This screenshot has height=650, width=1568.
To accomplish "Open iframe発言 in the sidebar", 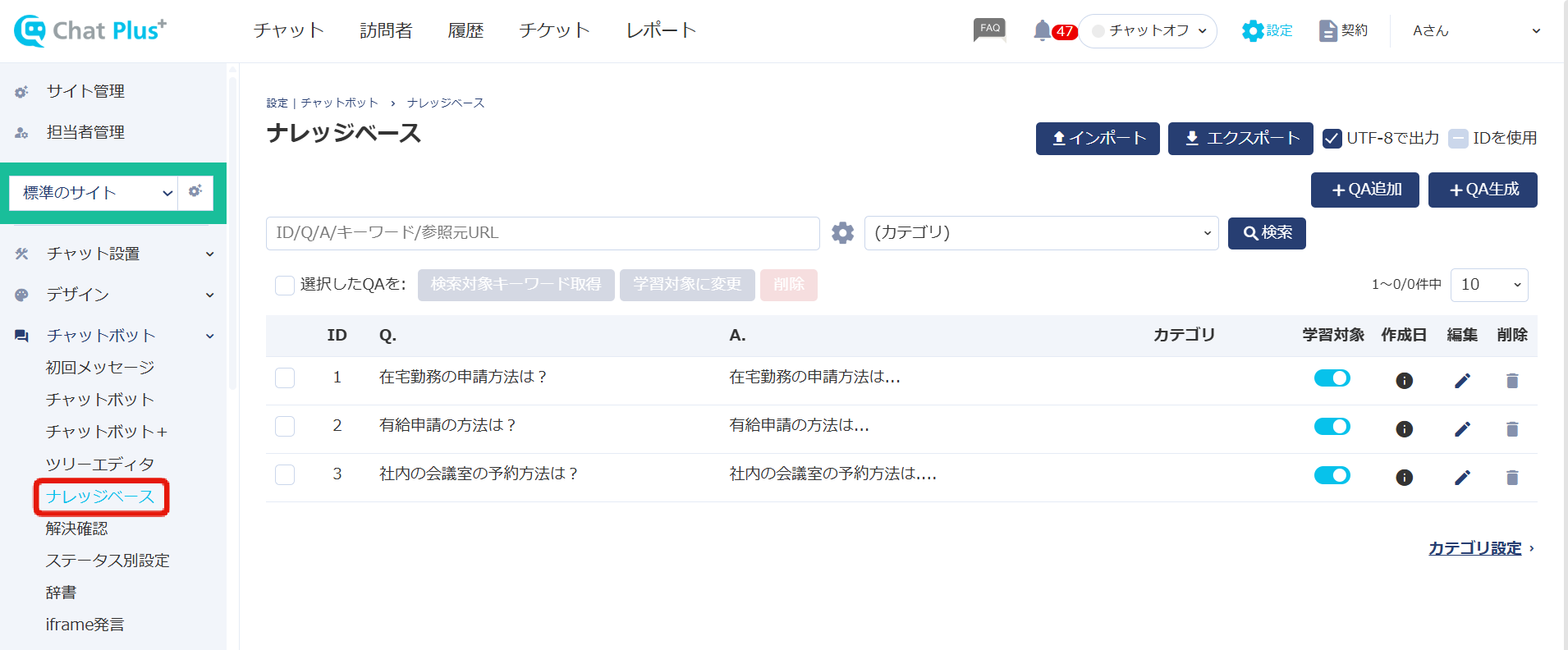I will (x=85, y=625).
